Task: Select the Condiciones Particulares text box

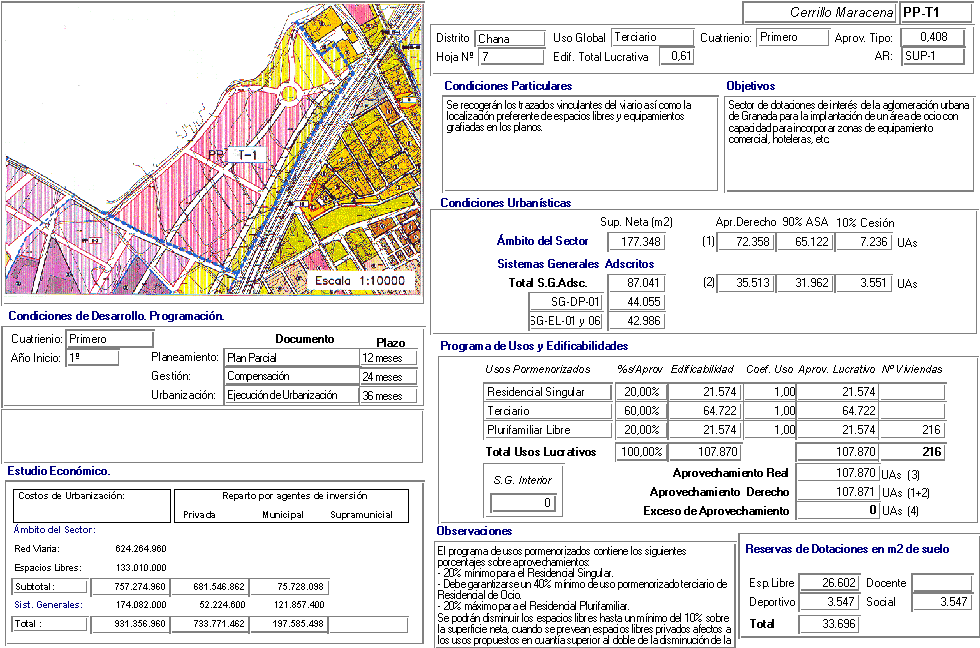Action: (580, 143)
